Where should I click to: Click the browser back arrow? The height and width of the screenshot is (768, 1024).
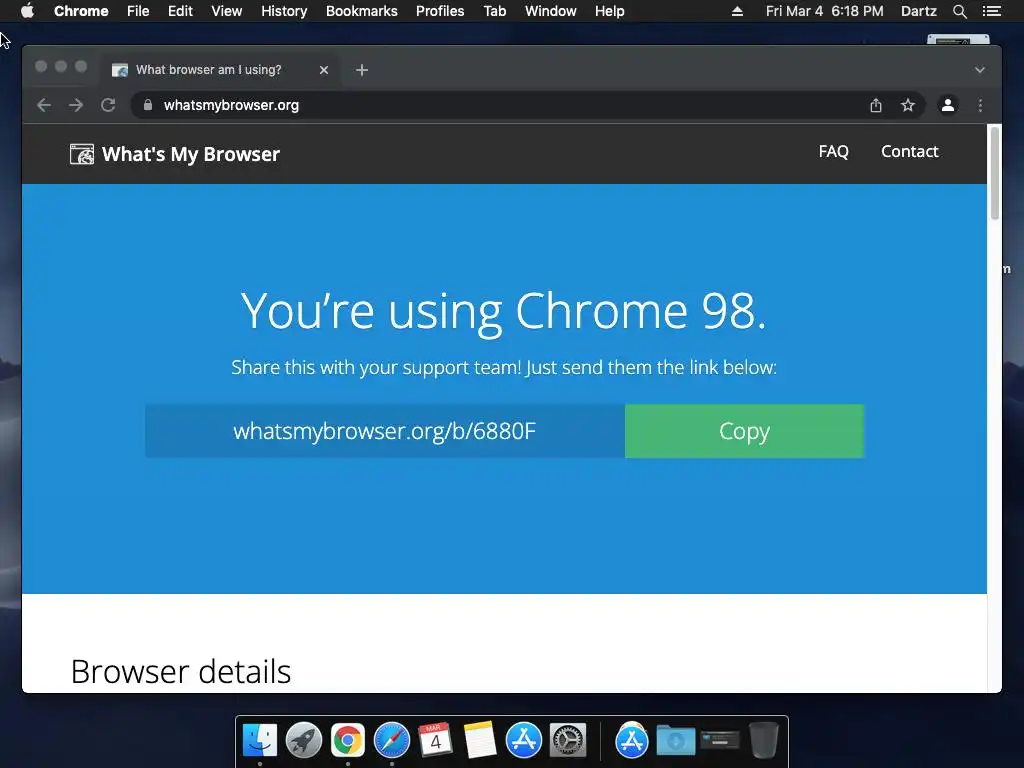coord(44,105)
